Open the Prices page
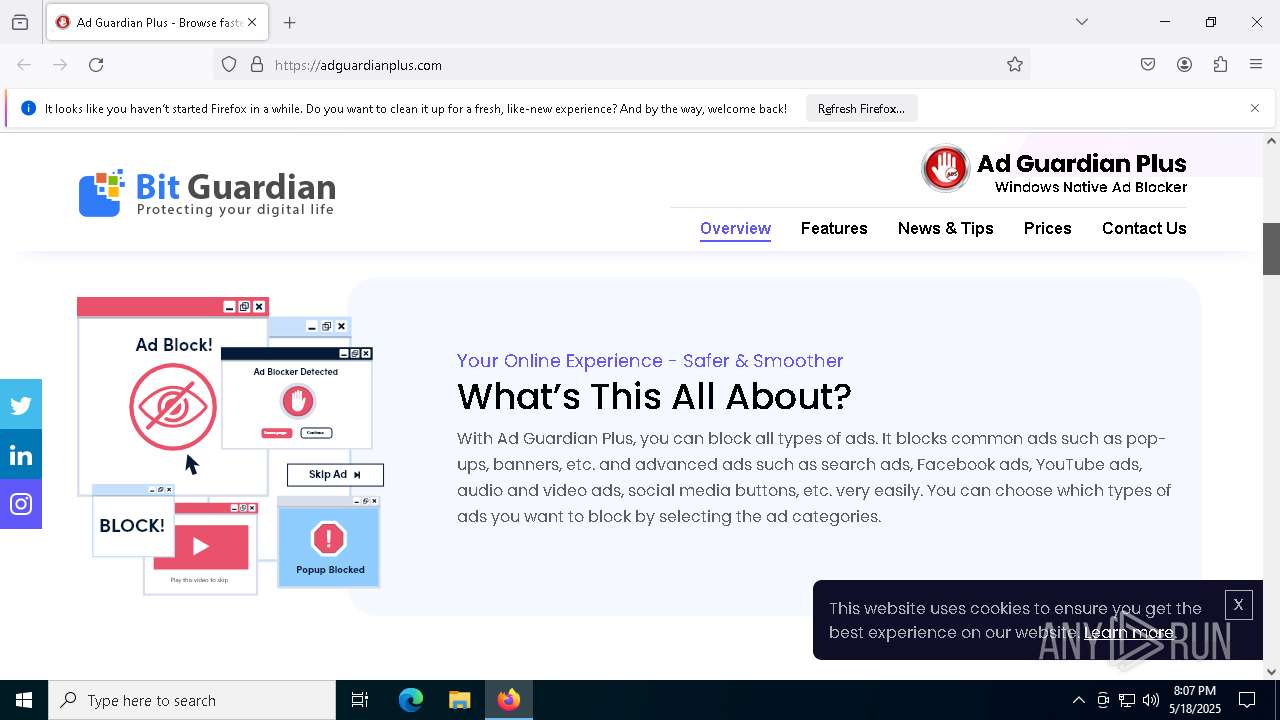The height and width of the screenshot is (720, 1280). click(x=1047, y=228)
